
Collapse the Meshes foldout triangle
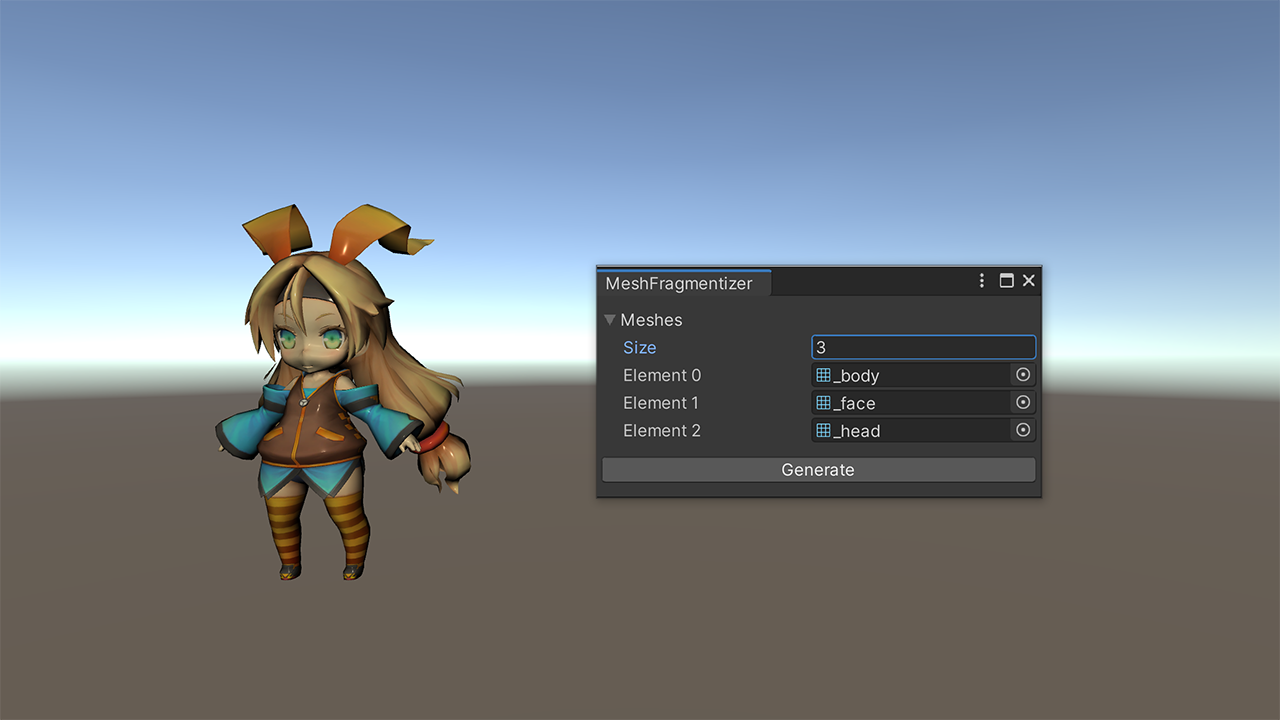point(610,320)
